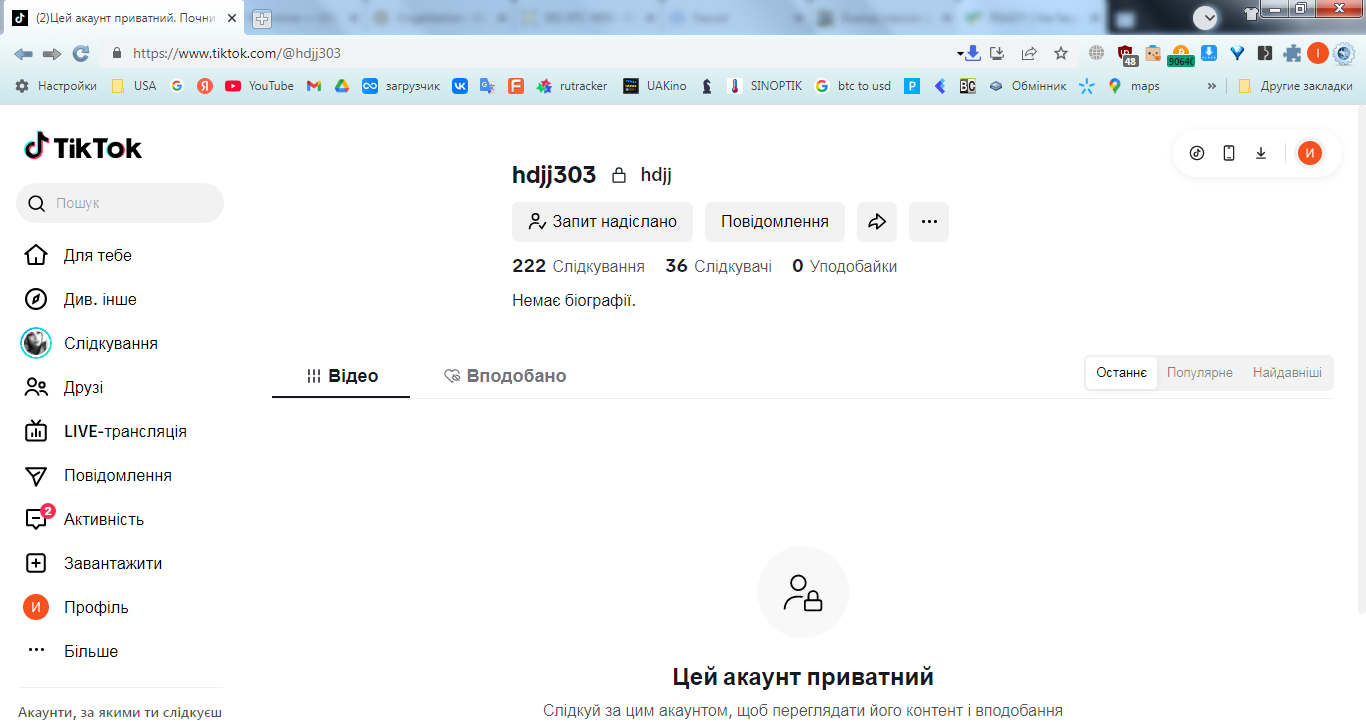
Task: Switch to the Вподобано tab
Action: click(x=505, y=376)
